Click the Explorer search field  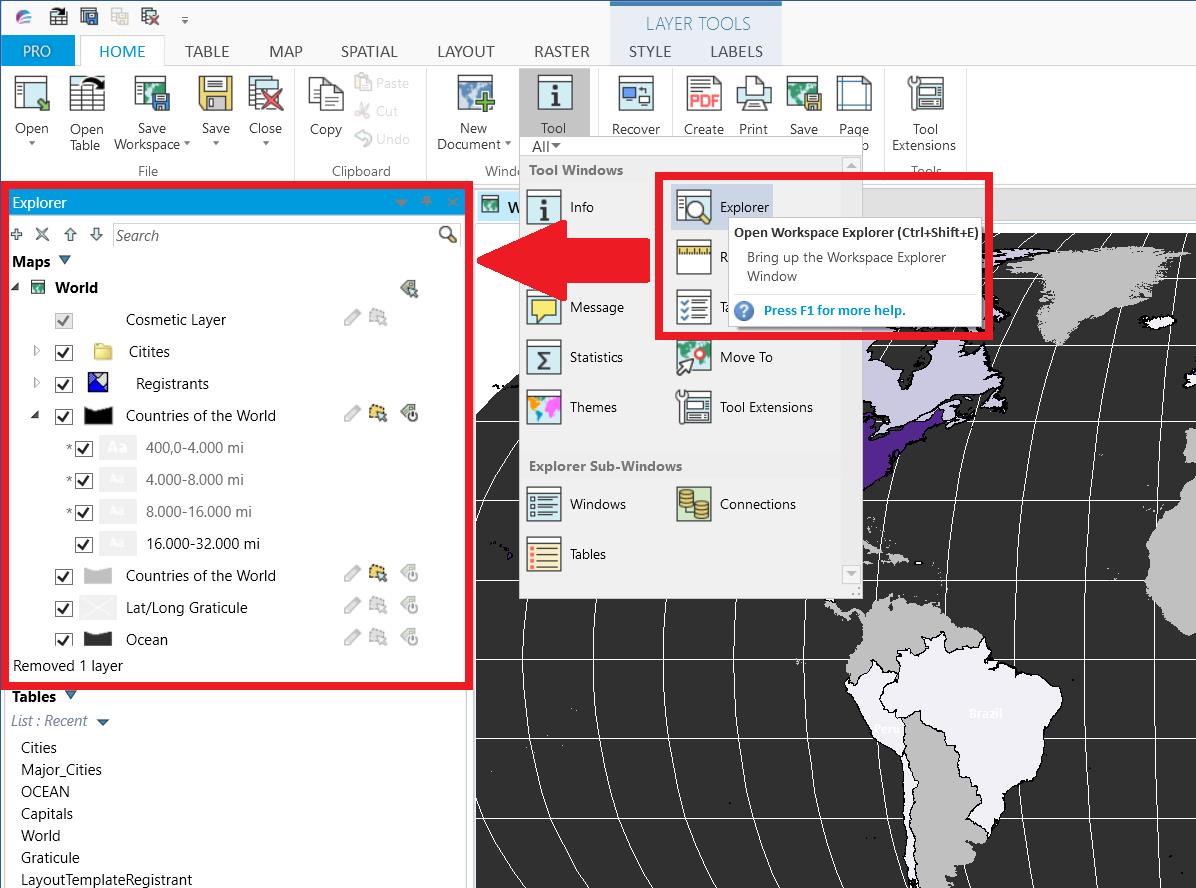(275, 235)
